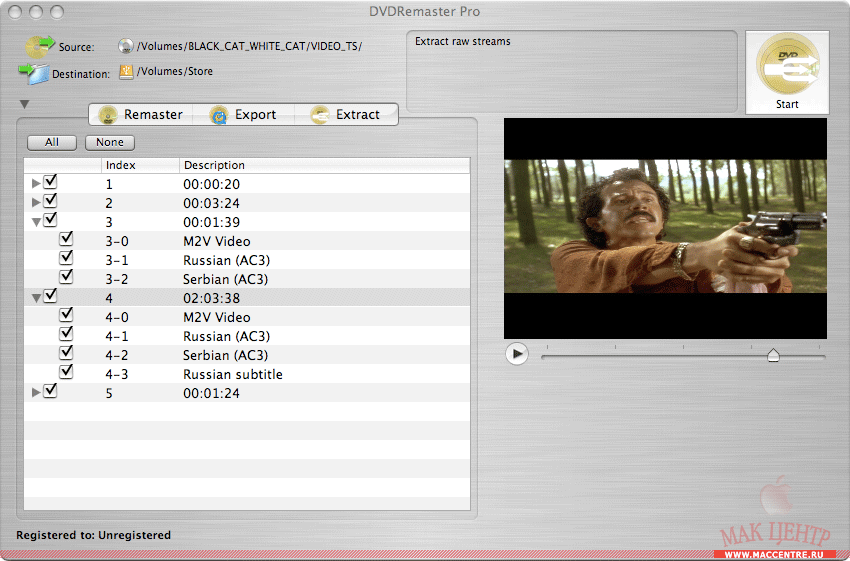This screenshot has height=561, width=850.
Task: Expand title 5 row
Action: (x=36, y=392)
